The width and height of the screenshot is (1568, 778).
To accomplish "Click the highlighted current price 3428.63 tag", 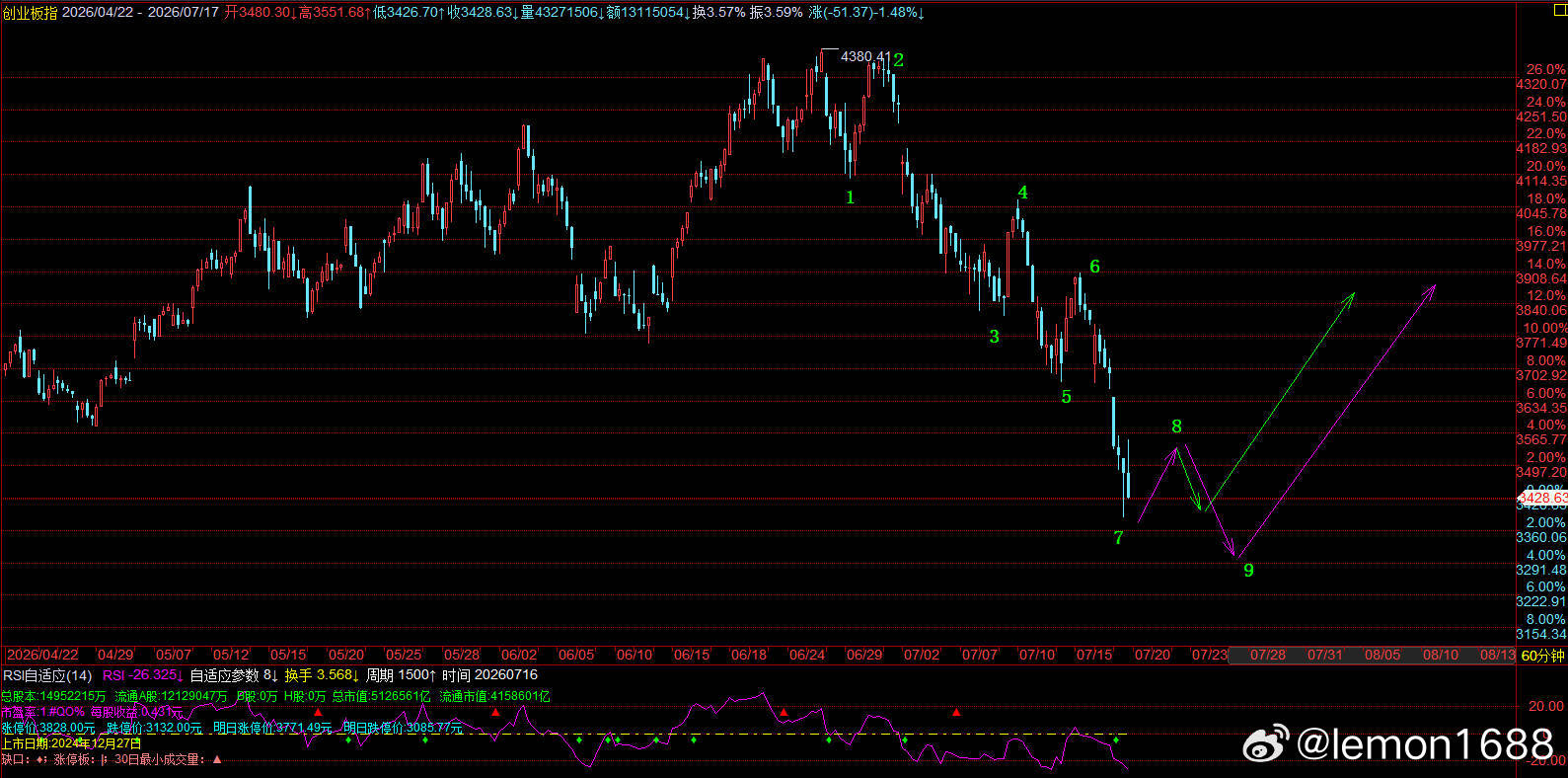I will tap(1541, 499).
